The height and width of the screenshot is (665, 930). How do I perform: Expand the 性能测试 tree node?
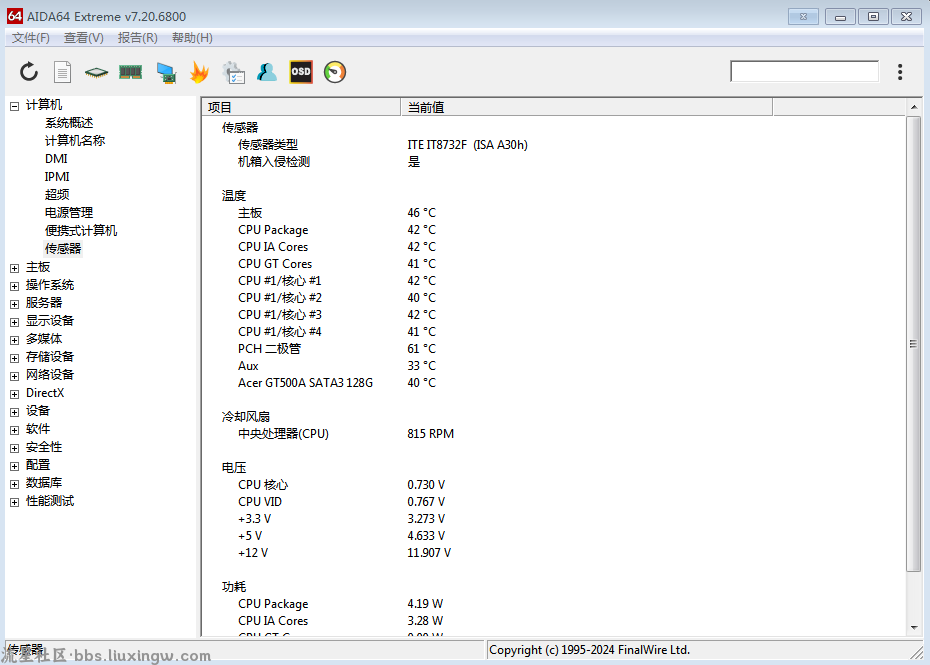point(15,502)
